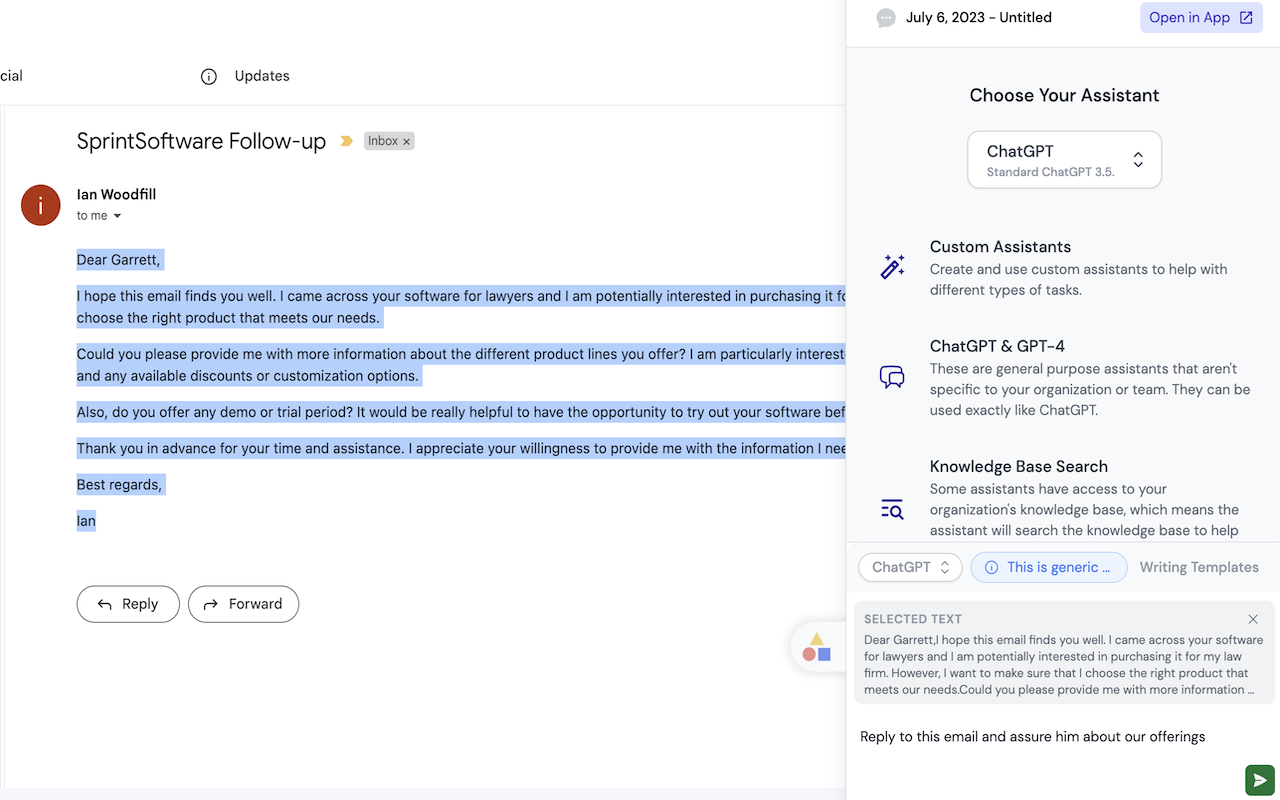Click the green send message arrow button

point(1259,780)
